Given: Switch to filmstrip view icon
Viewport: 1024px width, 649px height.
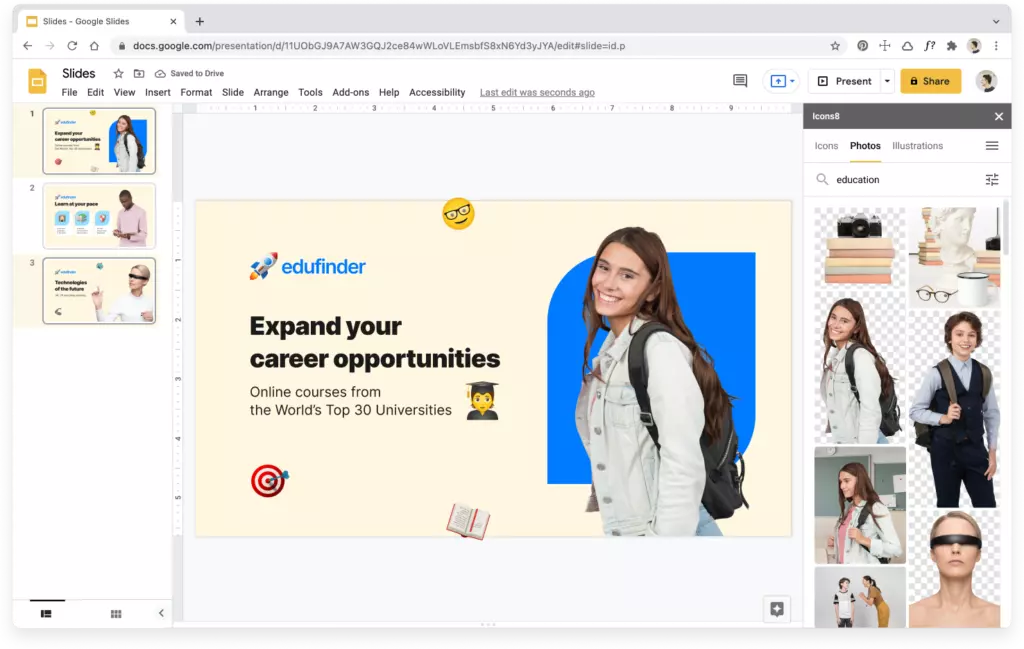Looking at the screenshot, I should point(46,614).
